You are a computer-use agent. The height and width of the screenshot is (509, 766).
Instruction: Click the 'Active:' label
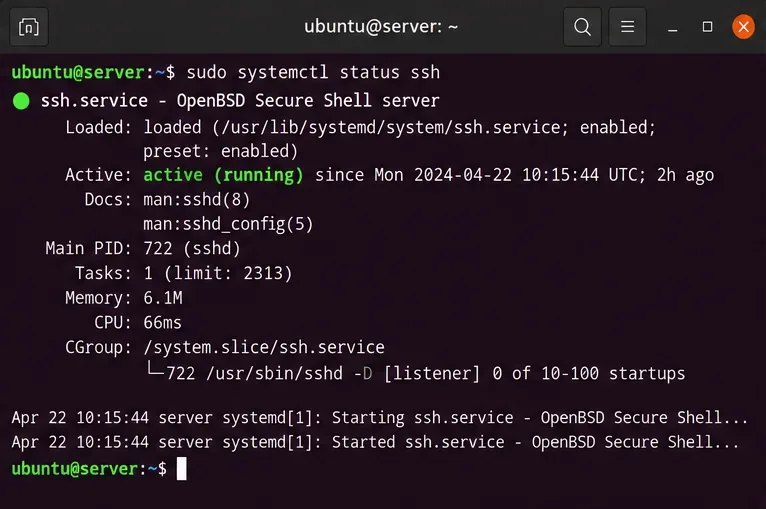point(99,175)
